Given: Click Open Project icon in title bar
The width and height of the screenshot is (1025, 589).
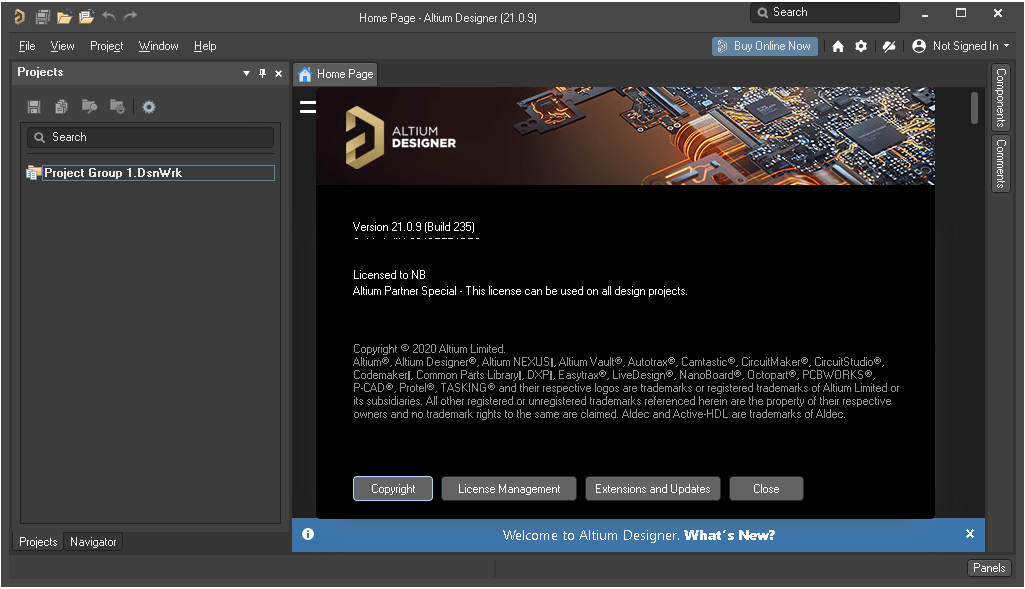Looking at the screenshot, I should tap(86, 17).
